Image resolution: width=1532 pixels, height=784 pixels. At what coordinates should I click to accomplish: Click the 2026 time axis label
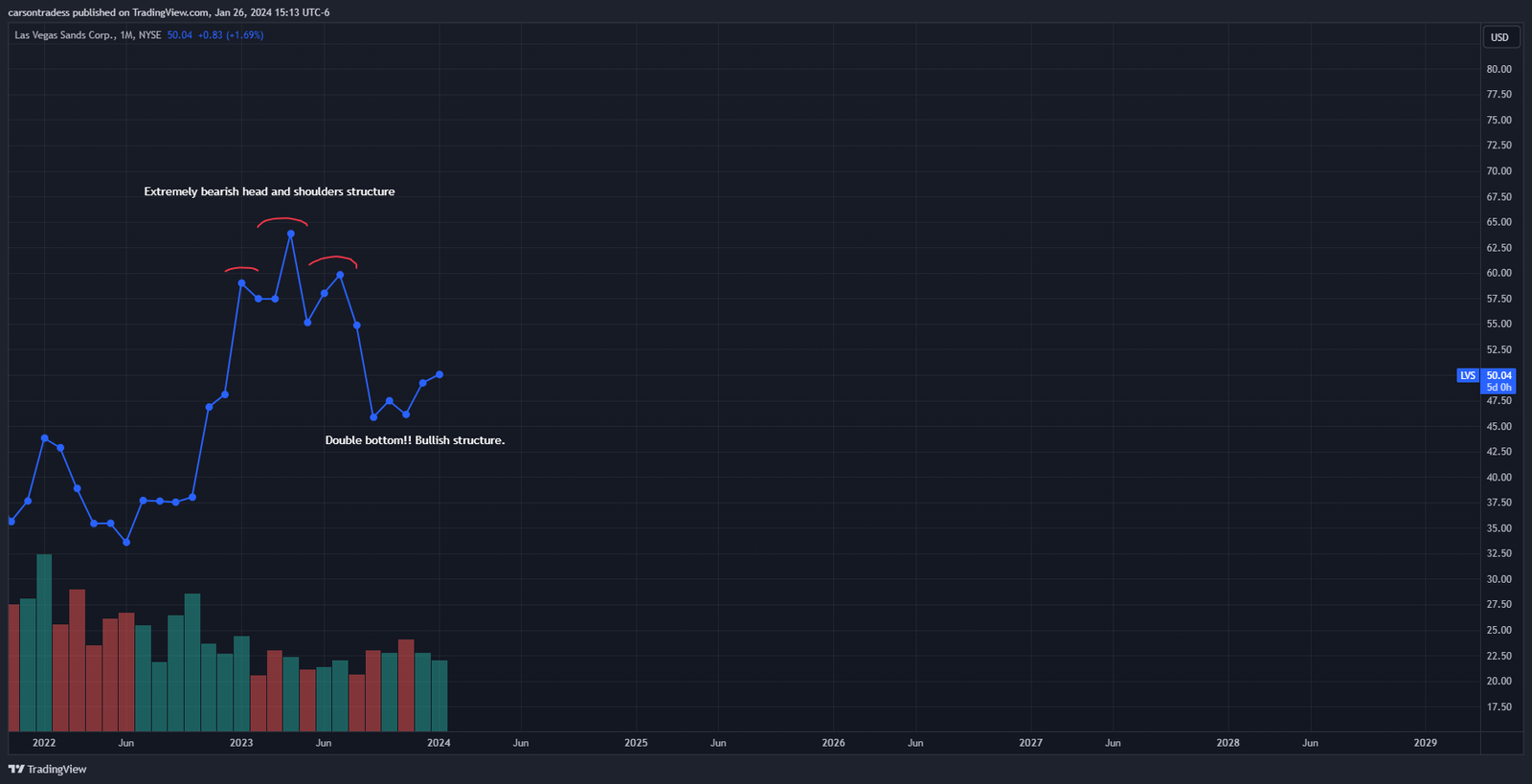click(x=833, y=743)
